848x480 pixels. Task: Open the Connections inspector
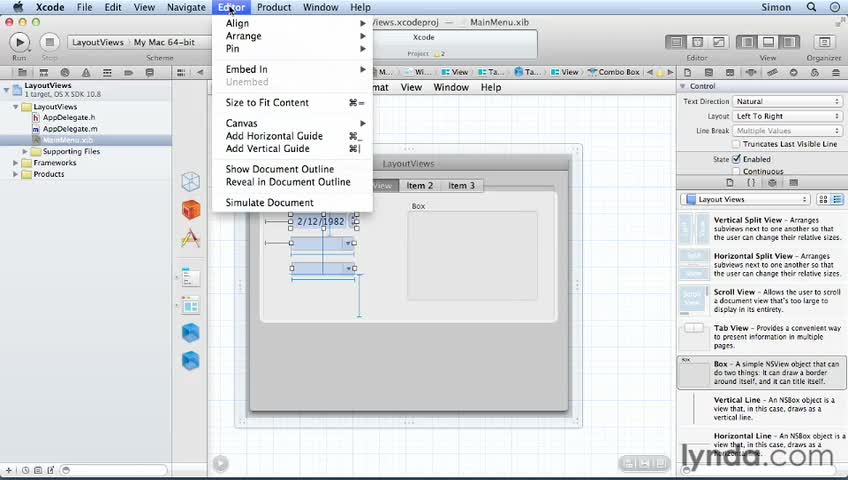click(793, 72)
